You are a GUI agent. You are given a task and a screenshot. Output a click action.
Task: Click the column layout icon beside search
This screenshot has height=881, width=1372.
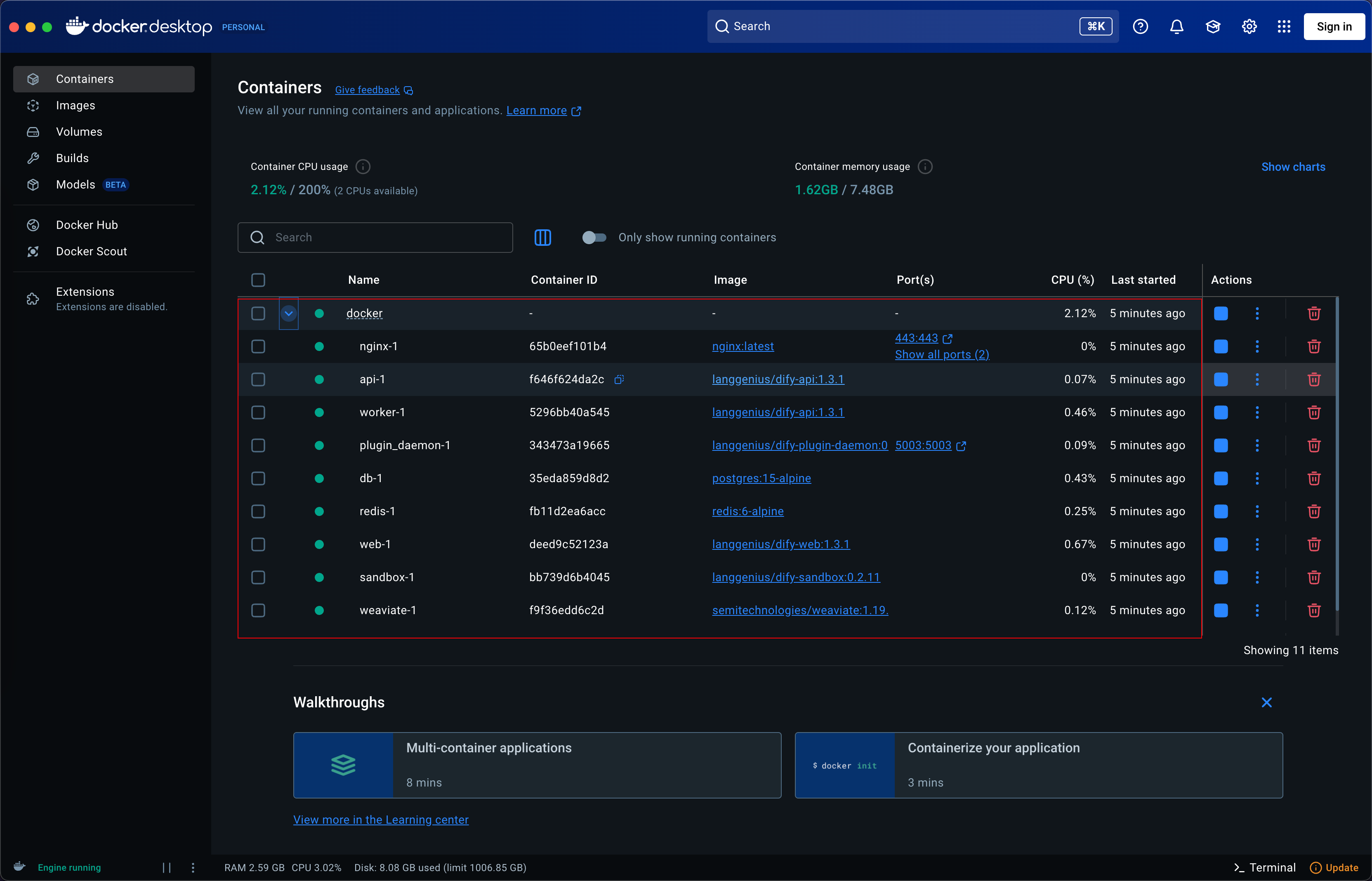(x=542, y=238)
